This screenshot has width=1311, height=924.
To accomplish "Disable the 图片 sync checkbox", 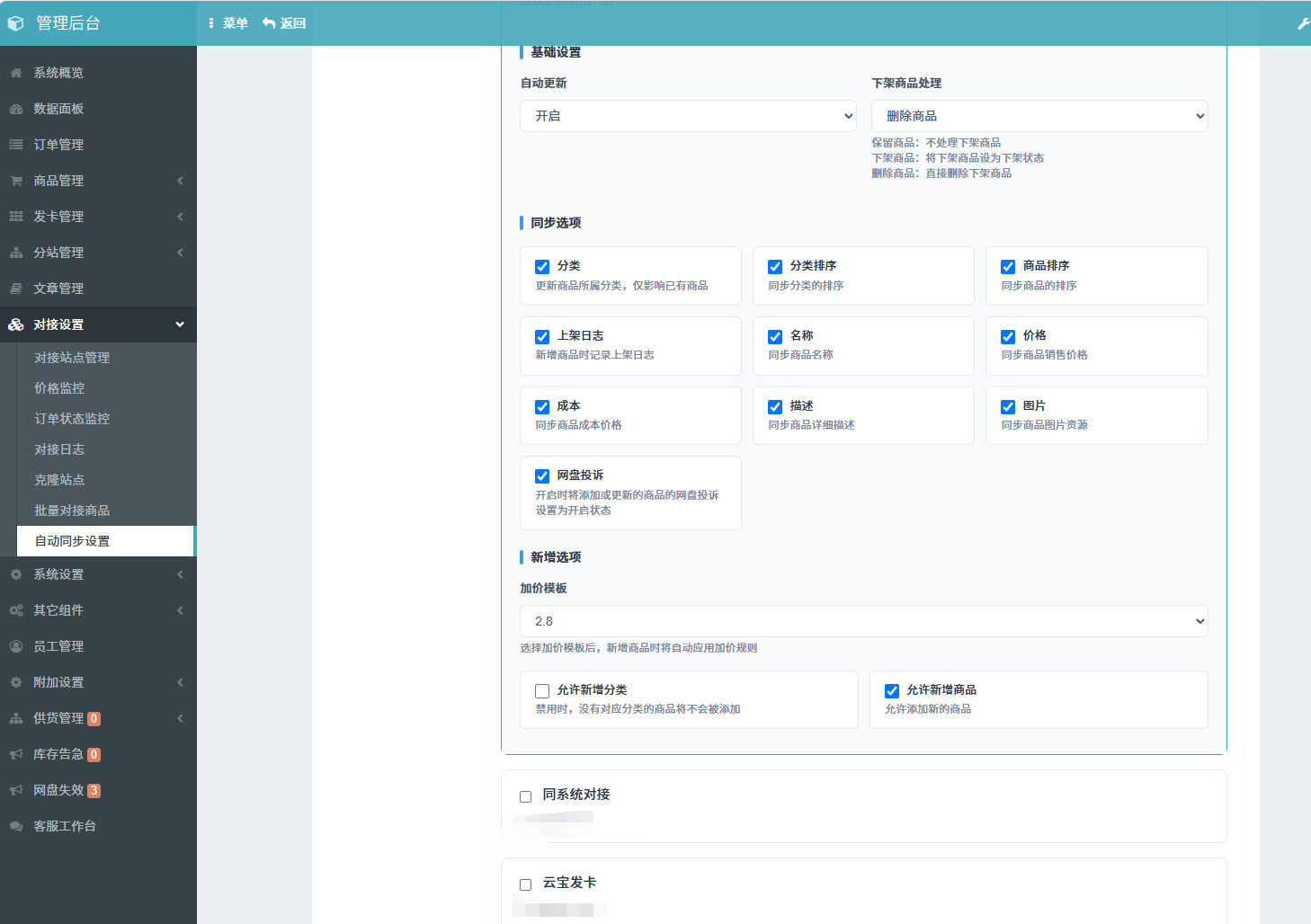I will click(x=1008, y=407).
